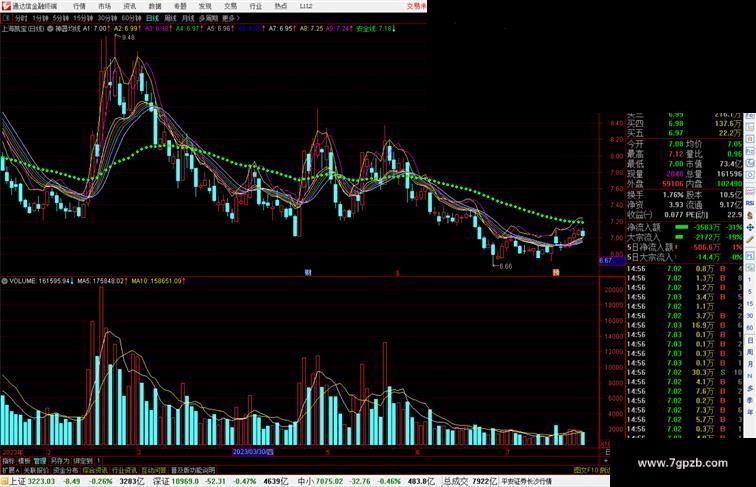Click the 周 period sidebar button
Image resolution: width=756 pixels, height=487 pixels.
750,352
